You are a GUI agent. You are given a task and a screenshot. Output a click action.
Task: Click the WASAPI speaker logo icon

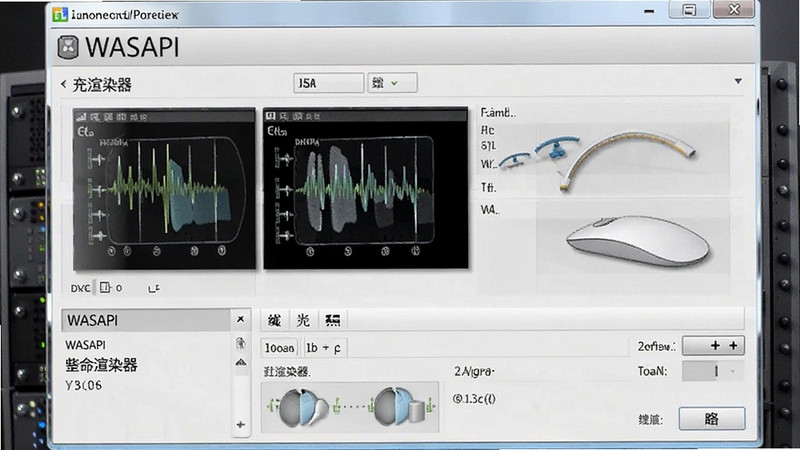click(x=68, y=47)
